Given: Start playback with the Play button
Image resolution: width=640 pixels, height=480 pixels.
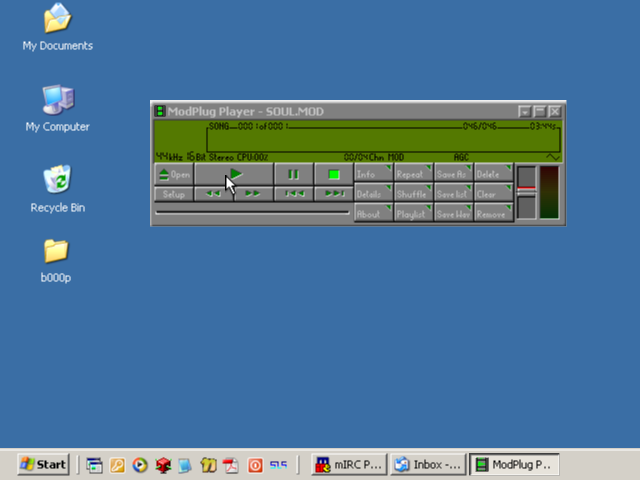Looking at the screenshot, I should click(234, 174).
